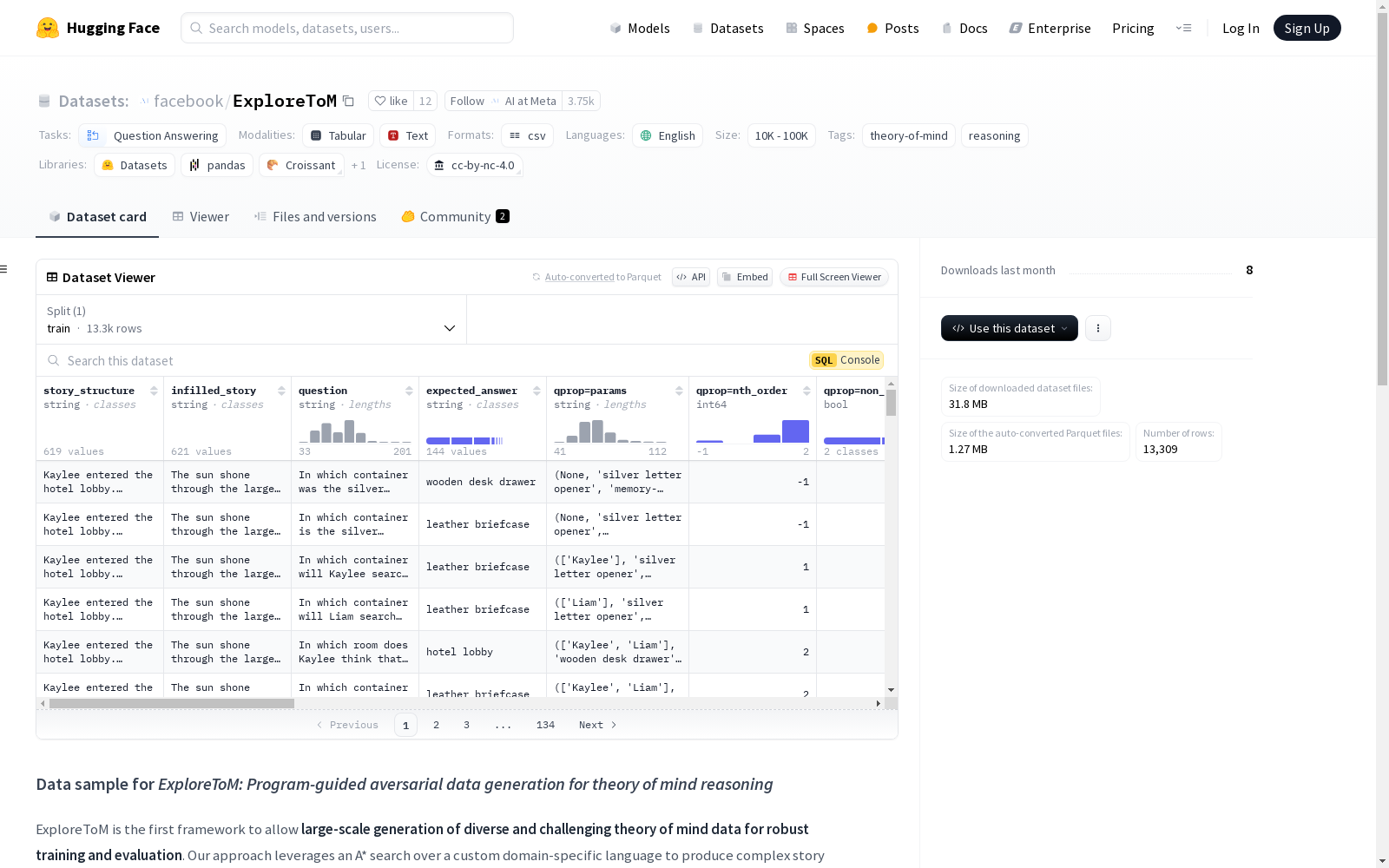
Task: Click the Embed viewer button
Action: pos(745,277)
